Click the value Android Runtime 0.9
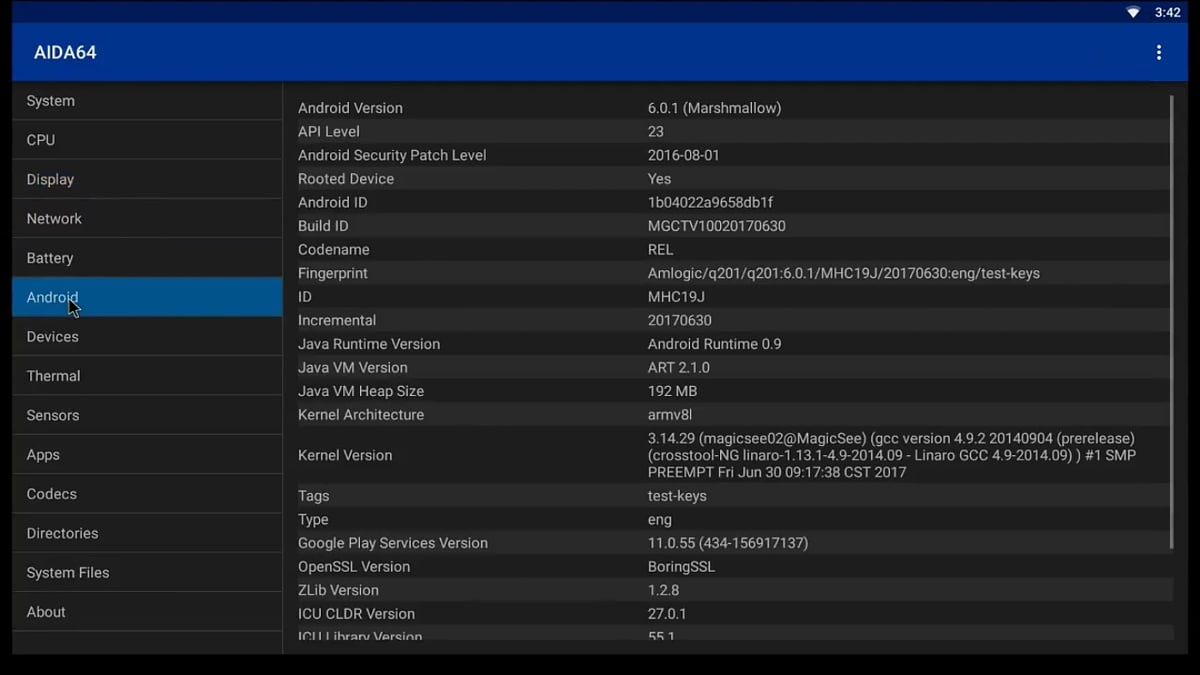The image size is (1200, 675). point(714,344)
